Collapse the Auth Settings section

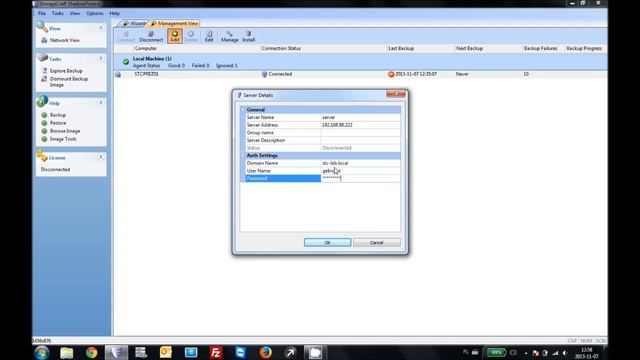(x=243, y=156)
